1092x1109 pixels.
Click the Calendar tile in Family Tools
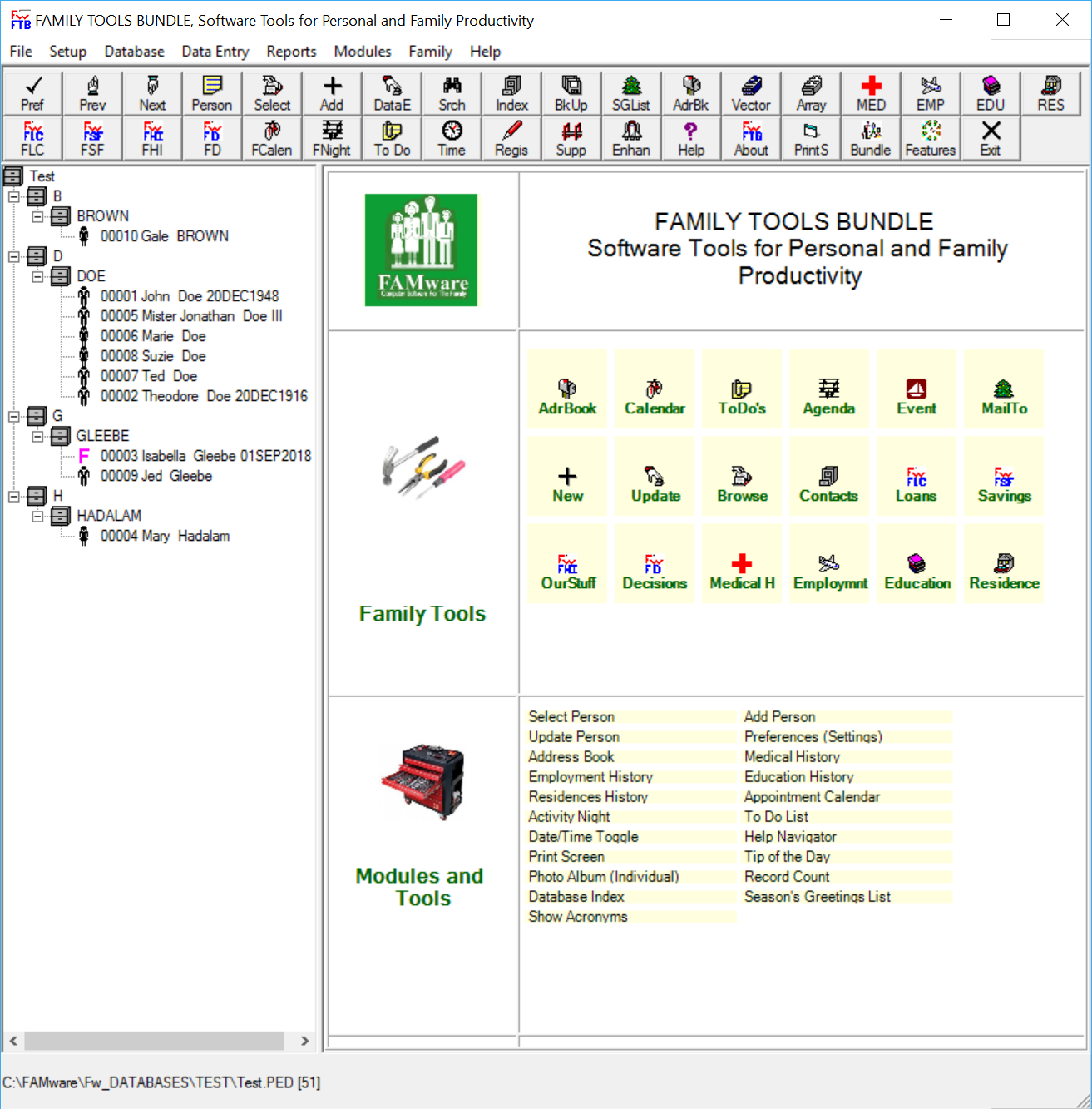click(655, 389)
